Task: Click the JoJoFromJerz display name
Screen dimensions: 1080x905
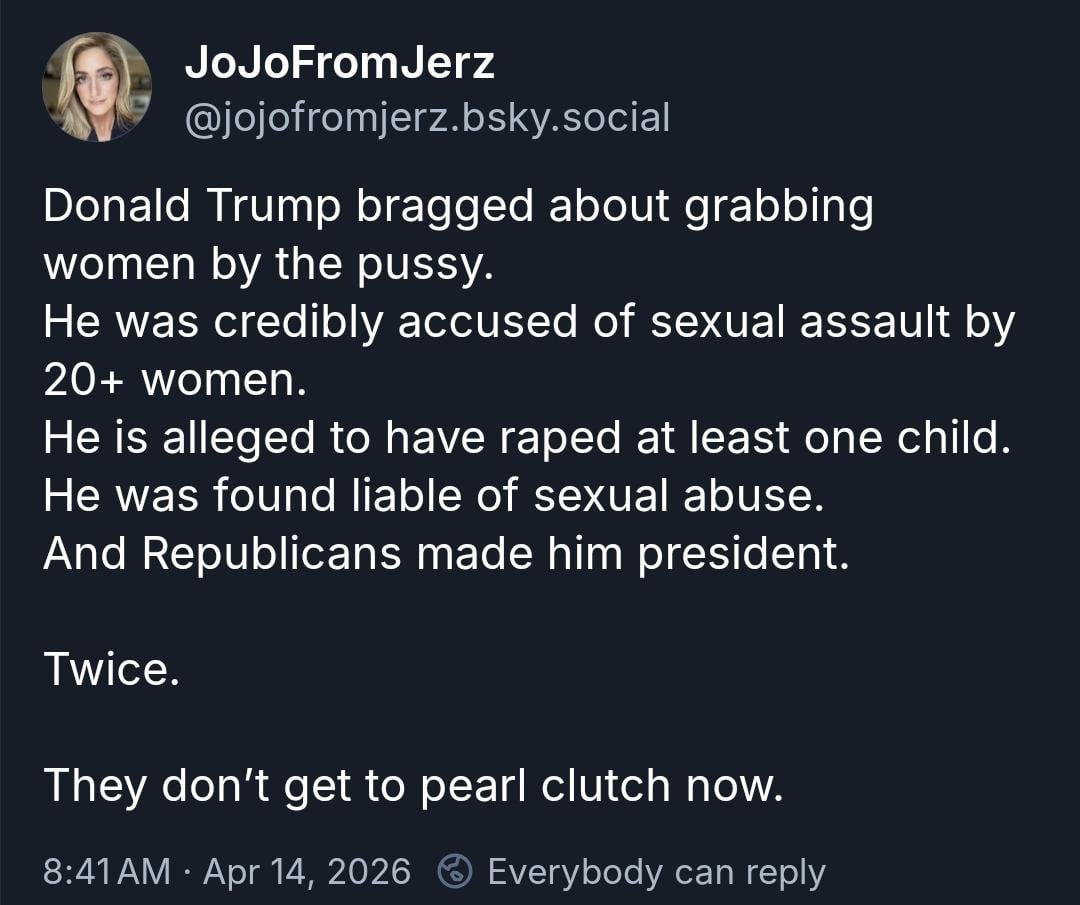Action: tap(339, 65)
